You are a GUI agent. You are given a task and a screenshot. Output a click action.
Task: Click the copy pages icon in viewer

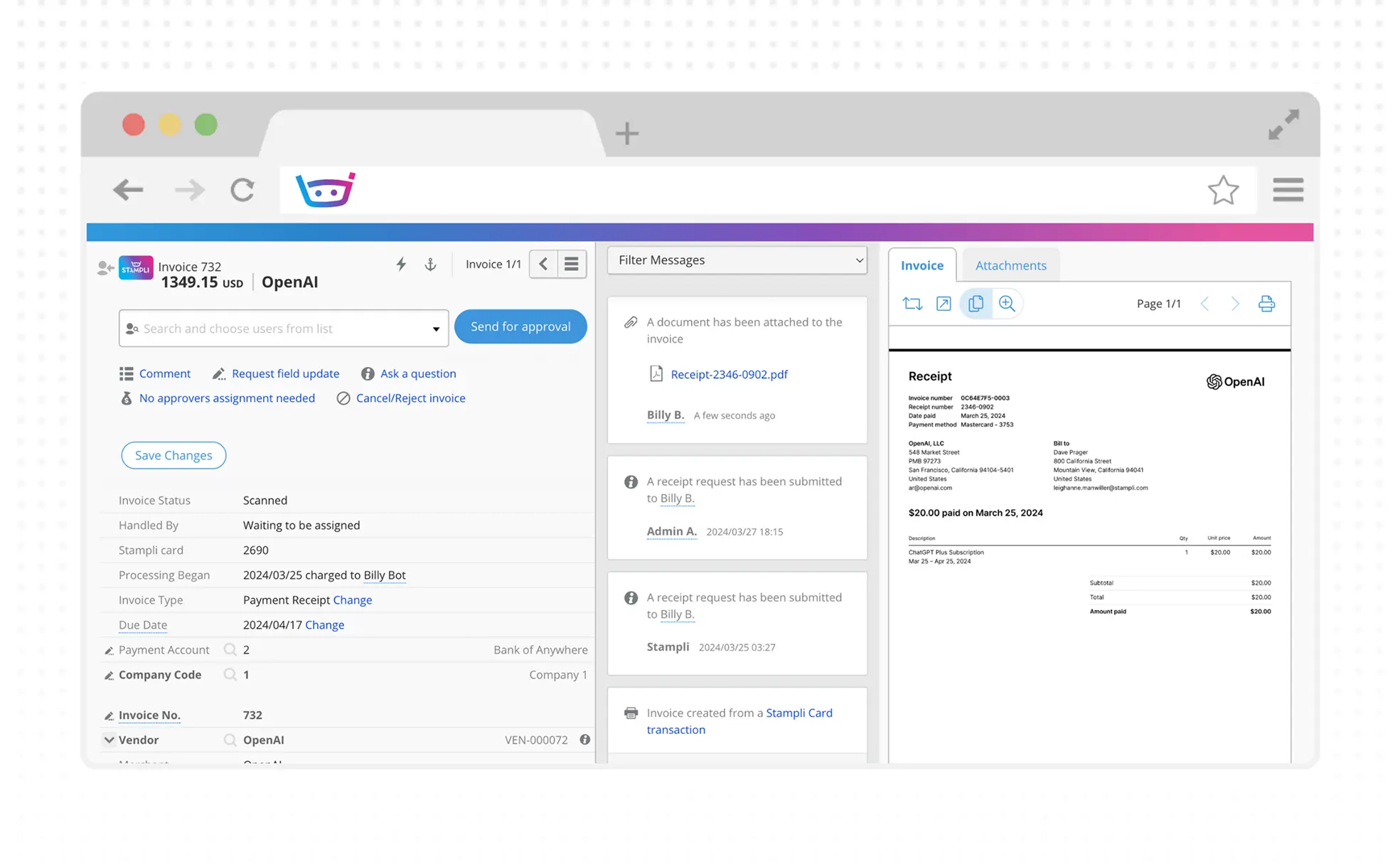[976, 304]
